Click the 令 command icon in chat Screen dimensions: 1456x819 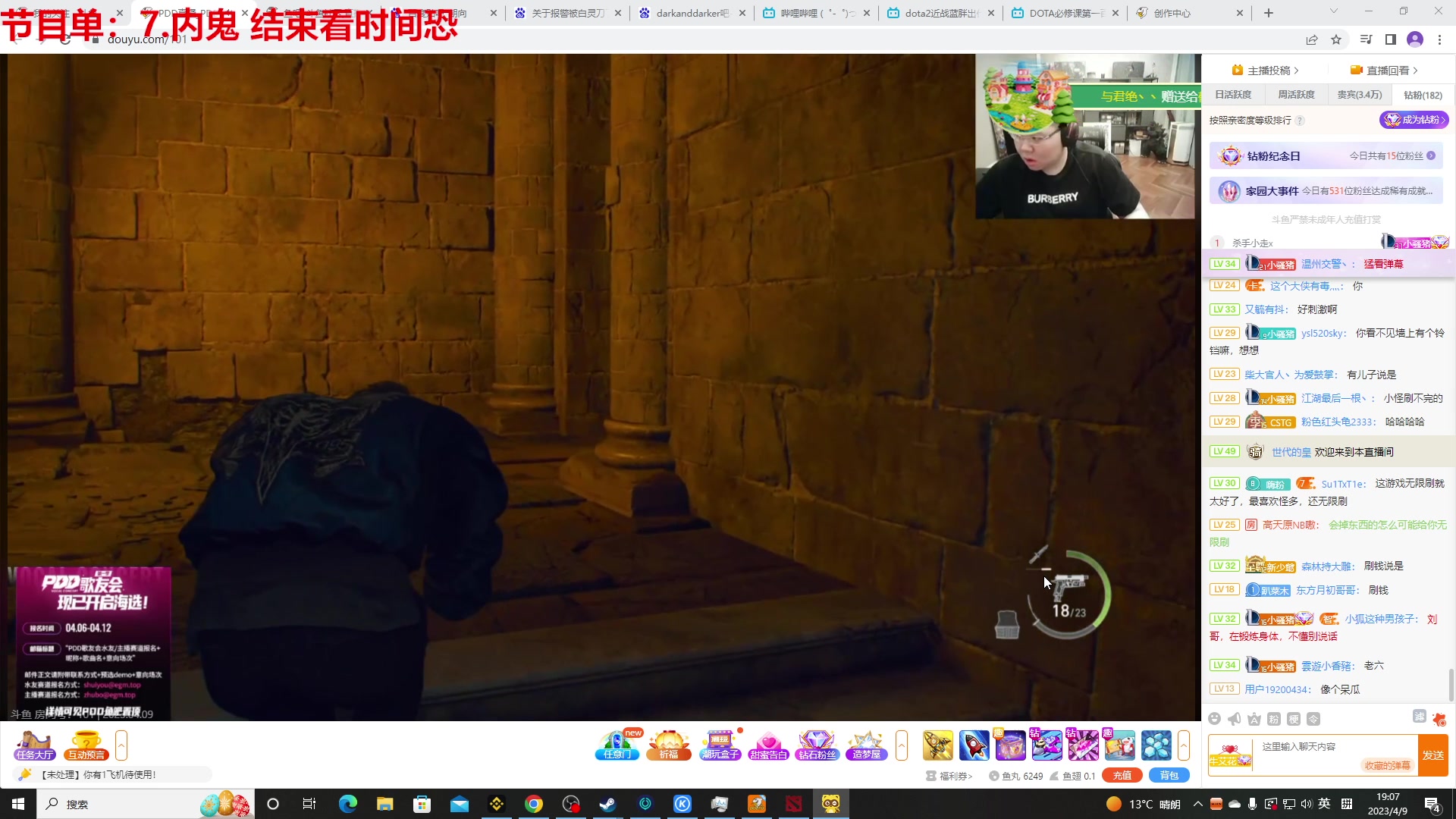(1313, 719)
